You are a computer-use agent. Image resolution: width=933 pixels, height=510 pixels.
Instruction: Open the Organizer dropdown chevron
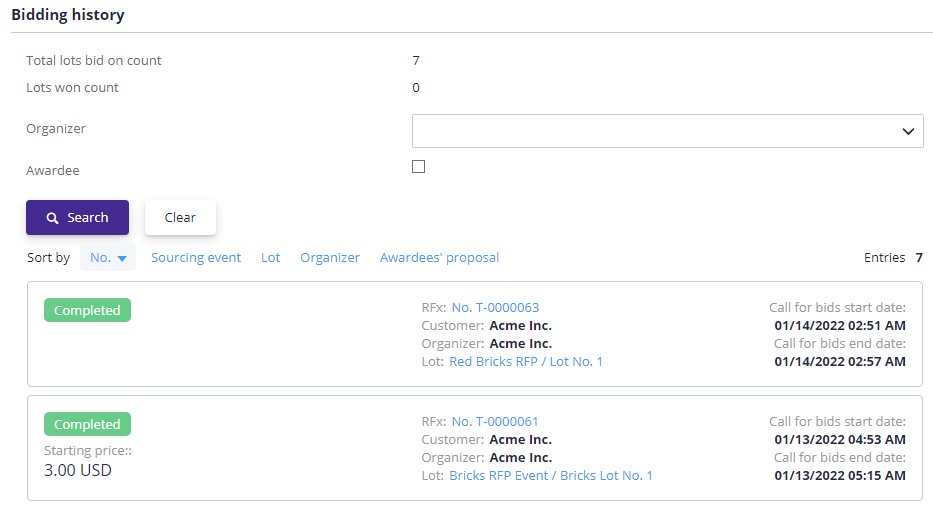click(x=907, y=131)
